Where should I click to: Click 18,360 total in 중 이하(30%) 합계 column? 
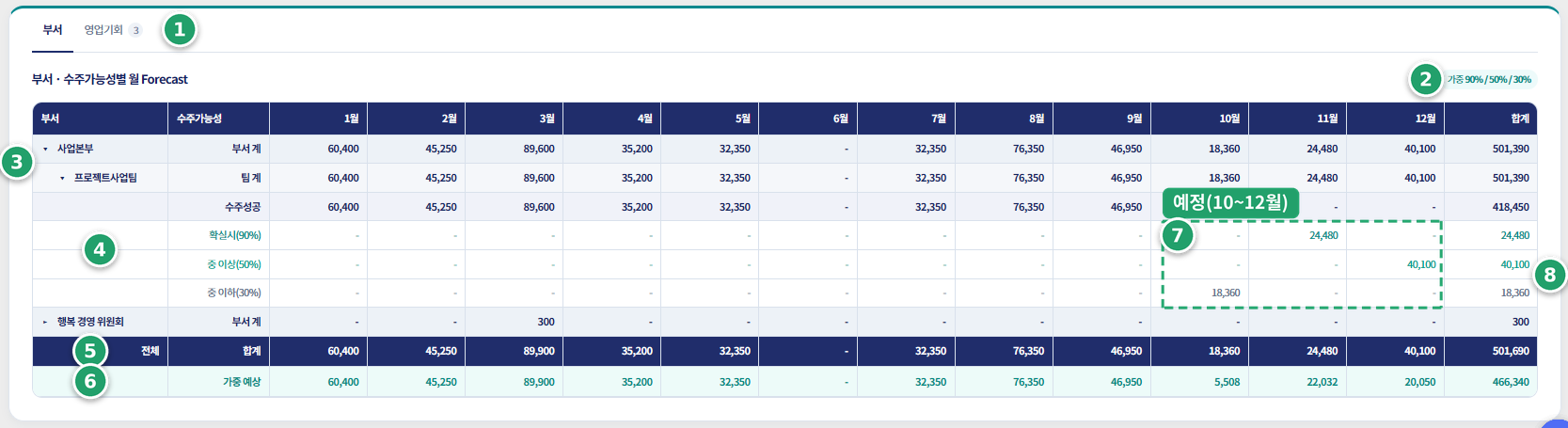(x=1514, y=293)
